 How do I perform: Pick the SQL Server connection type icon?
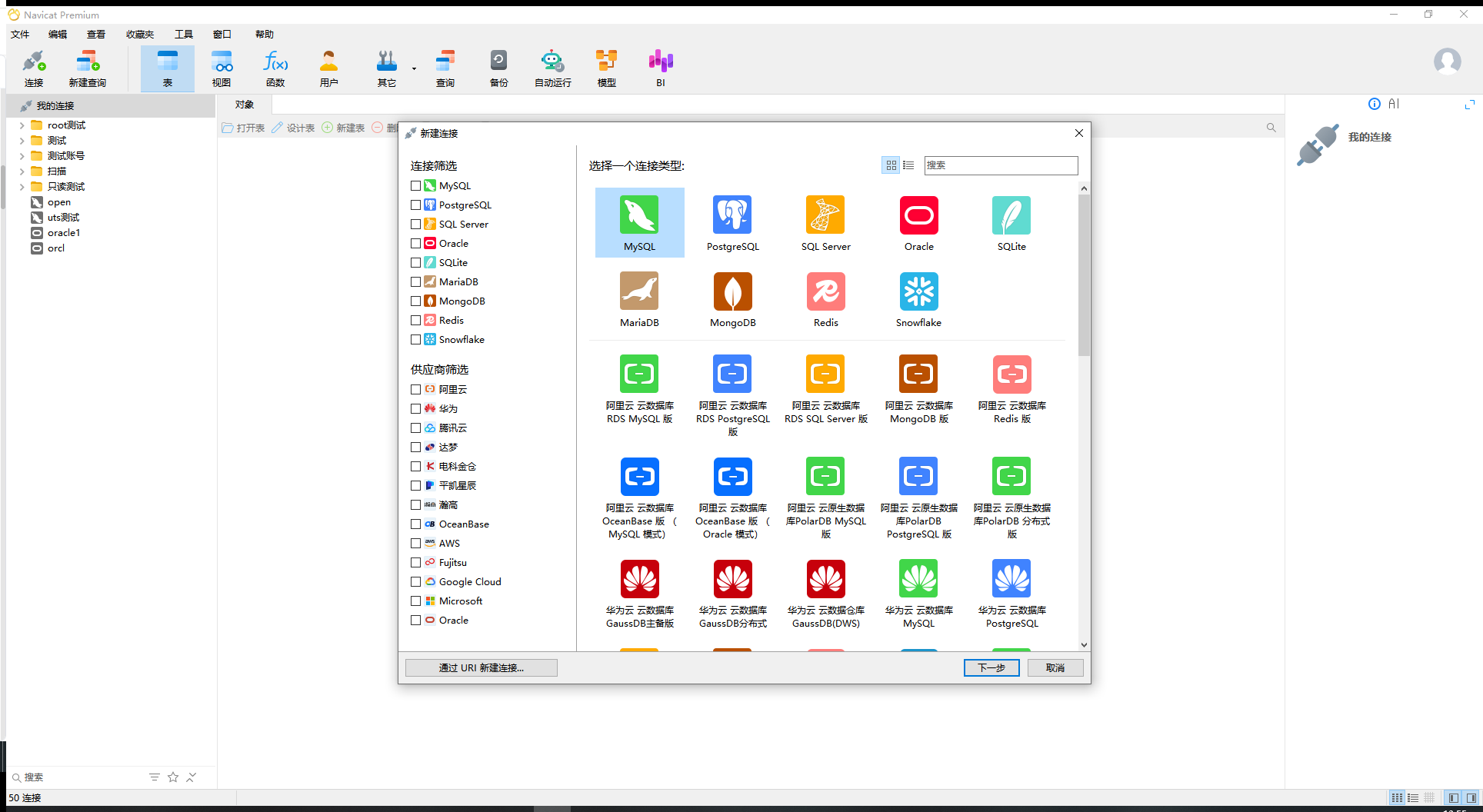point(825,215)
